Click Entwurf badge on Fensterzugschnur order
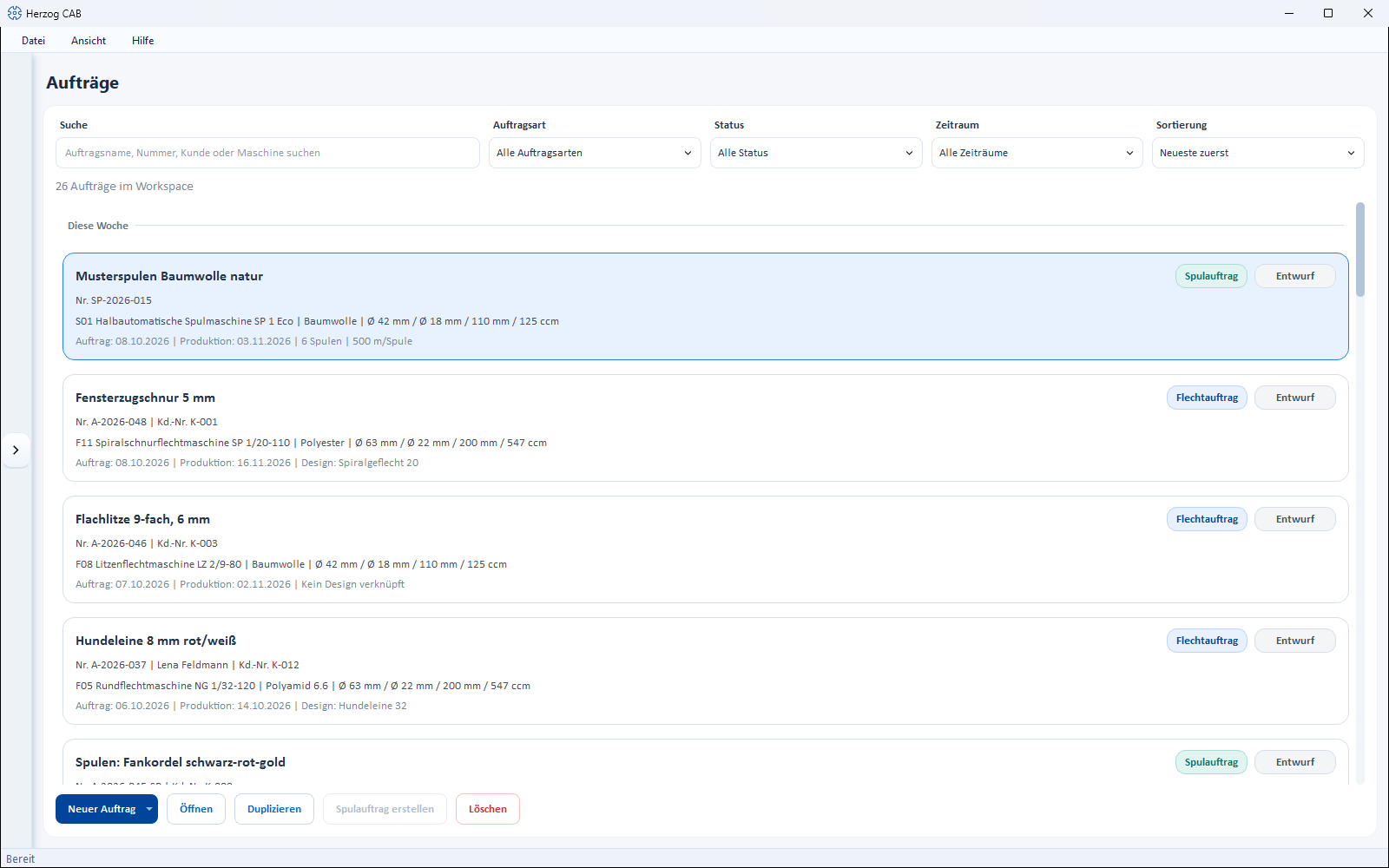The height and width of the screenshot is (868, 1389). [1295, 398]
